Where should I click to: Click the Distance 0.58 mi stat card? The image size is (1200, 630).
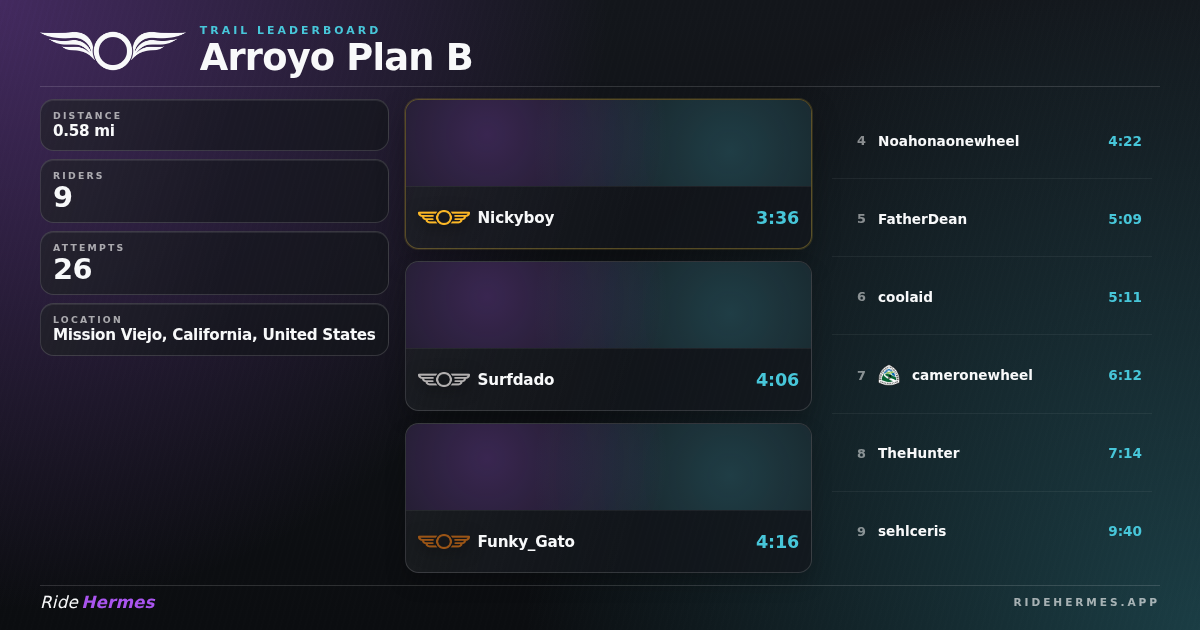click(x=214, y=125)
